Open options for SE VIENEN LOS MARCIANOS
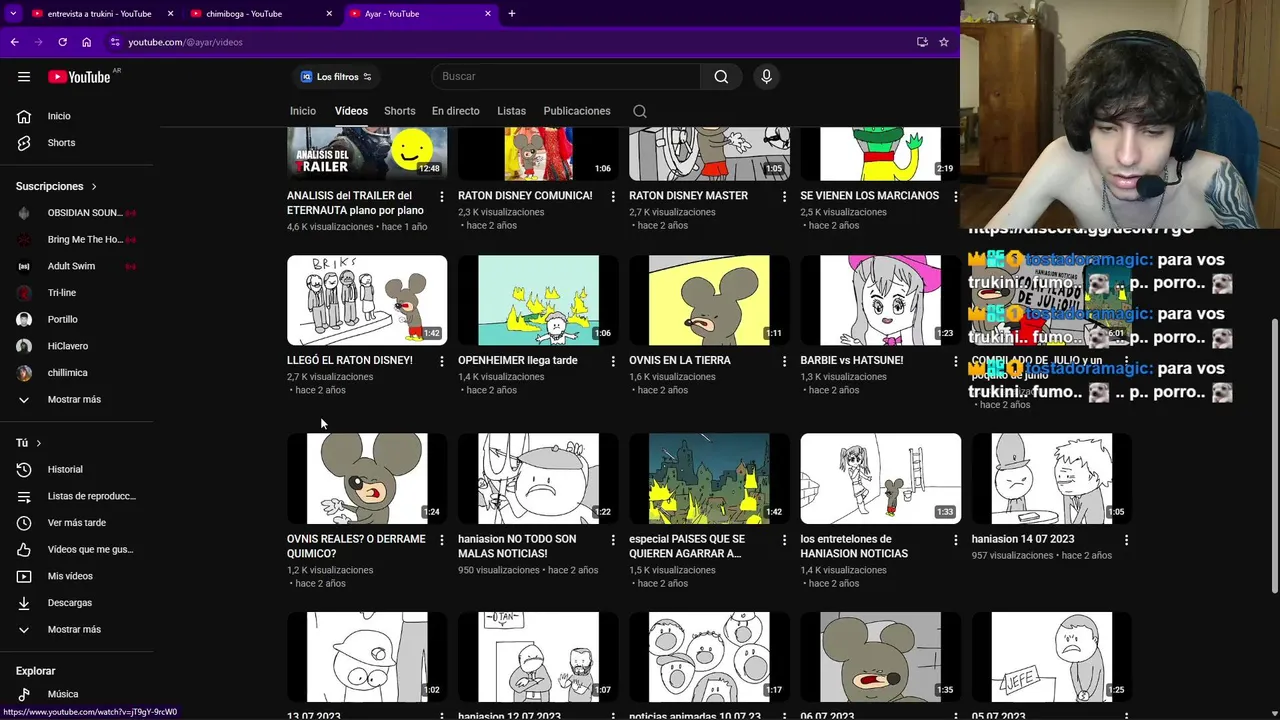The image size is (1280, 720). (955, 197)
